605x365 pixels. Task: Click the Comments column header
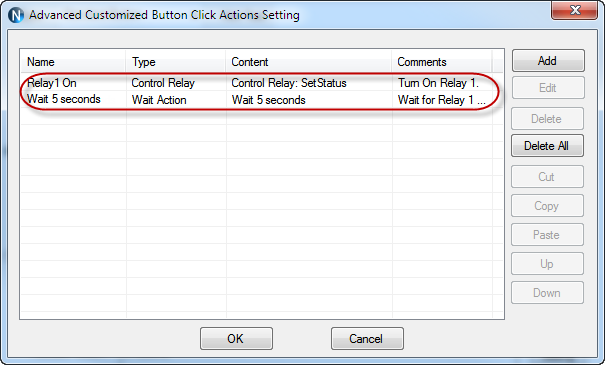441,62
